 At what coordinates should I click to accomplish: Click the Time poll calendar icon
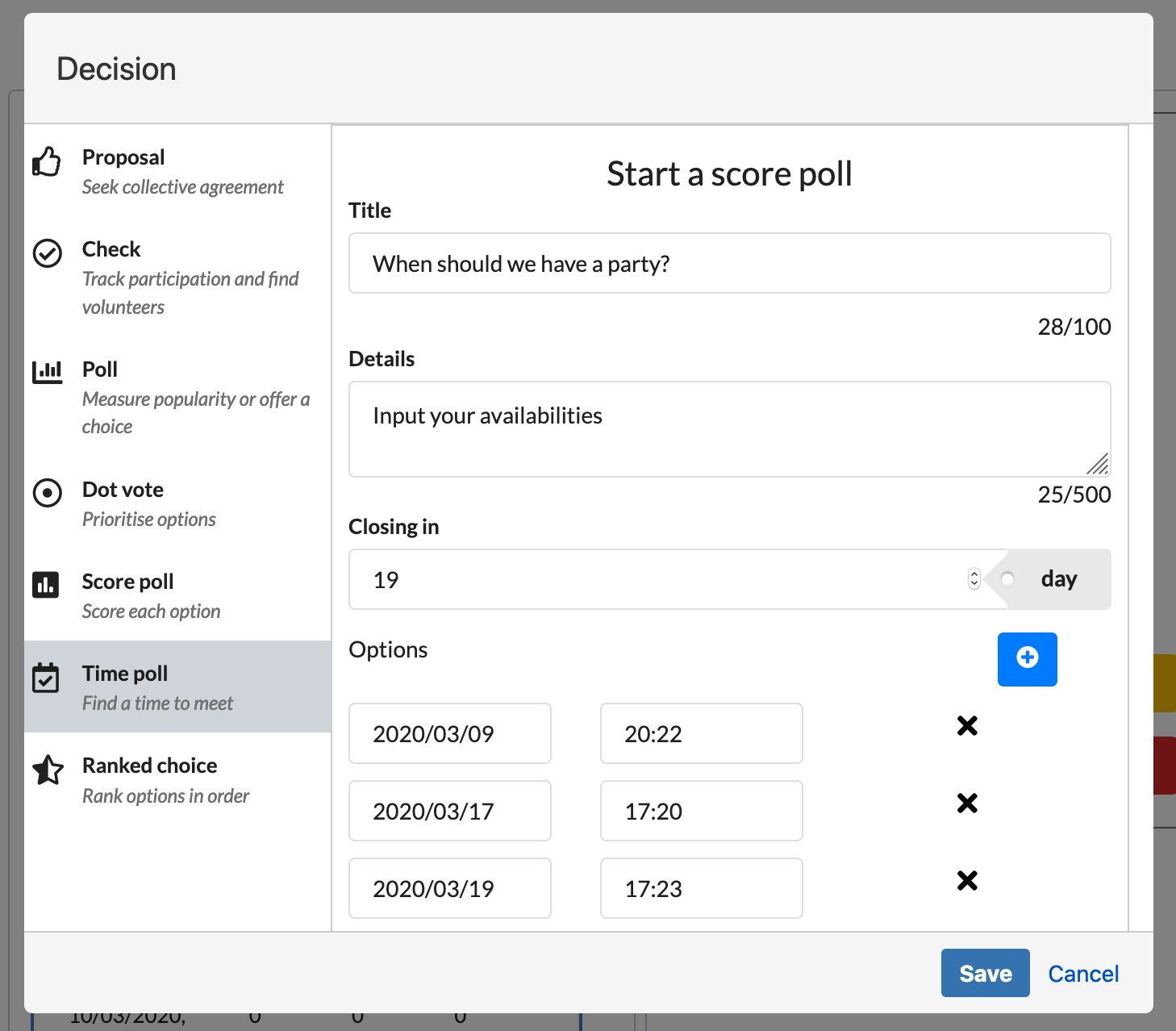click(x=46, y=678)
